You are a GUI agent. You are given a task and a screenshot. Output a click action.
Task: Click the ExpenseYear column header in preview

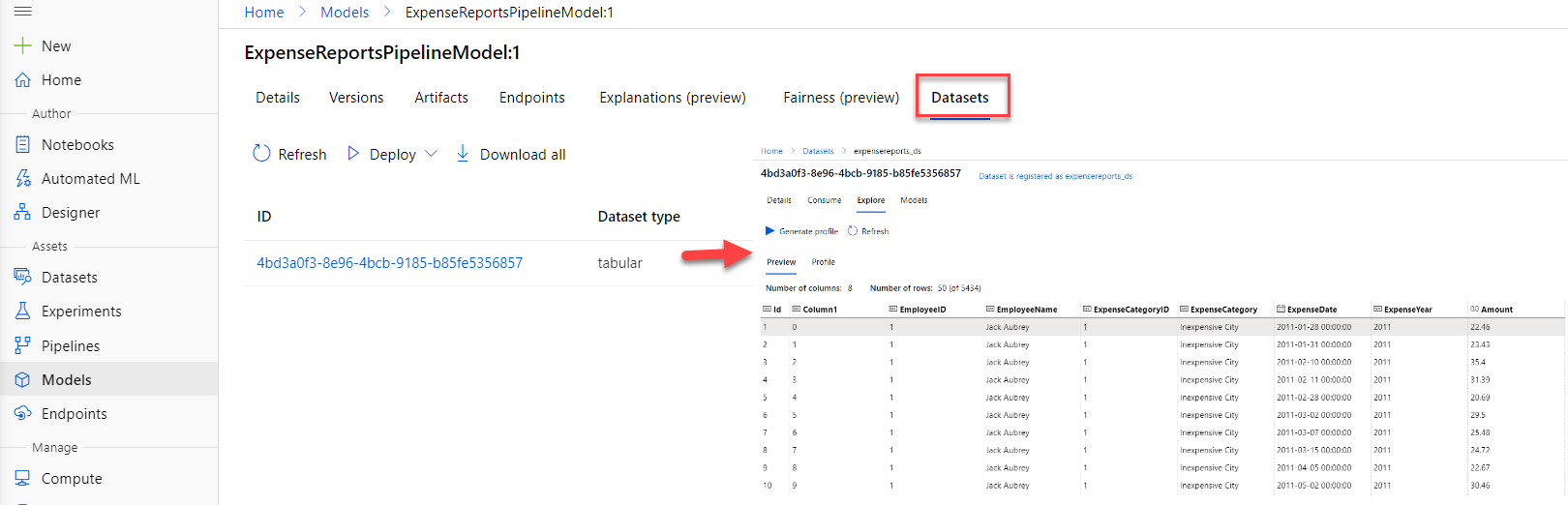point(1408,310)
